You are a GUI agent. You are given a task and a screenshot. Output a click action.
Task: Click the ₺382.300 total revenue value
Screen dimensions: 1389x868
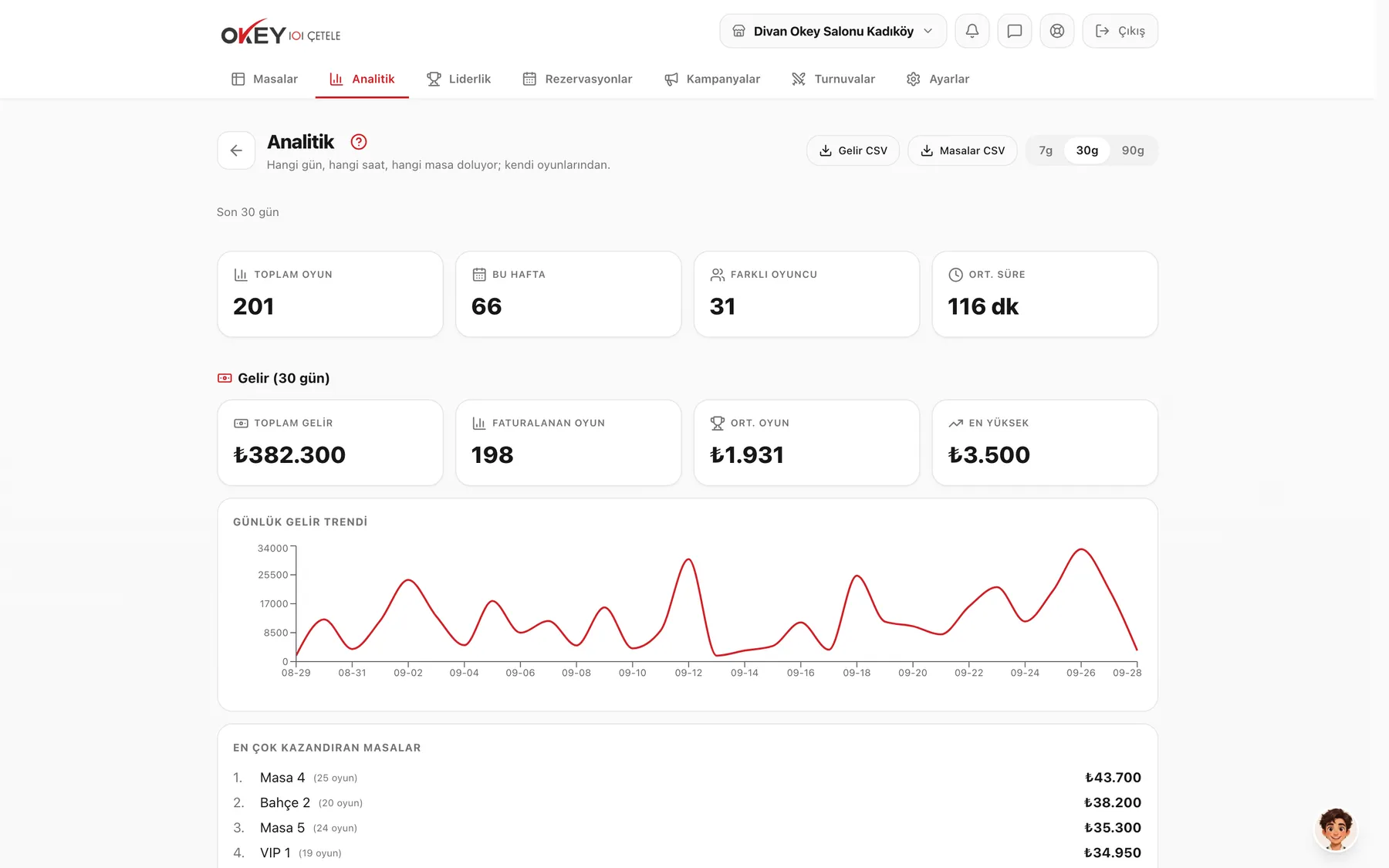(x=289, y=455)
